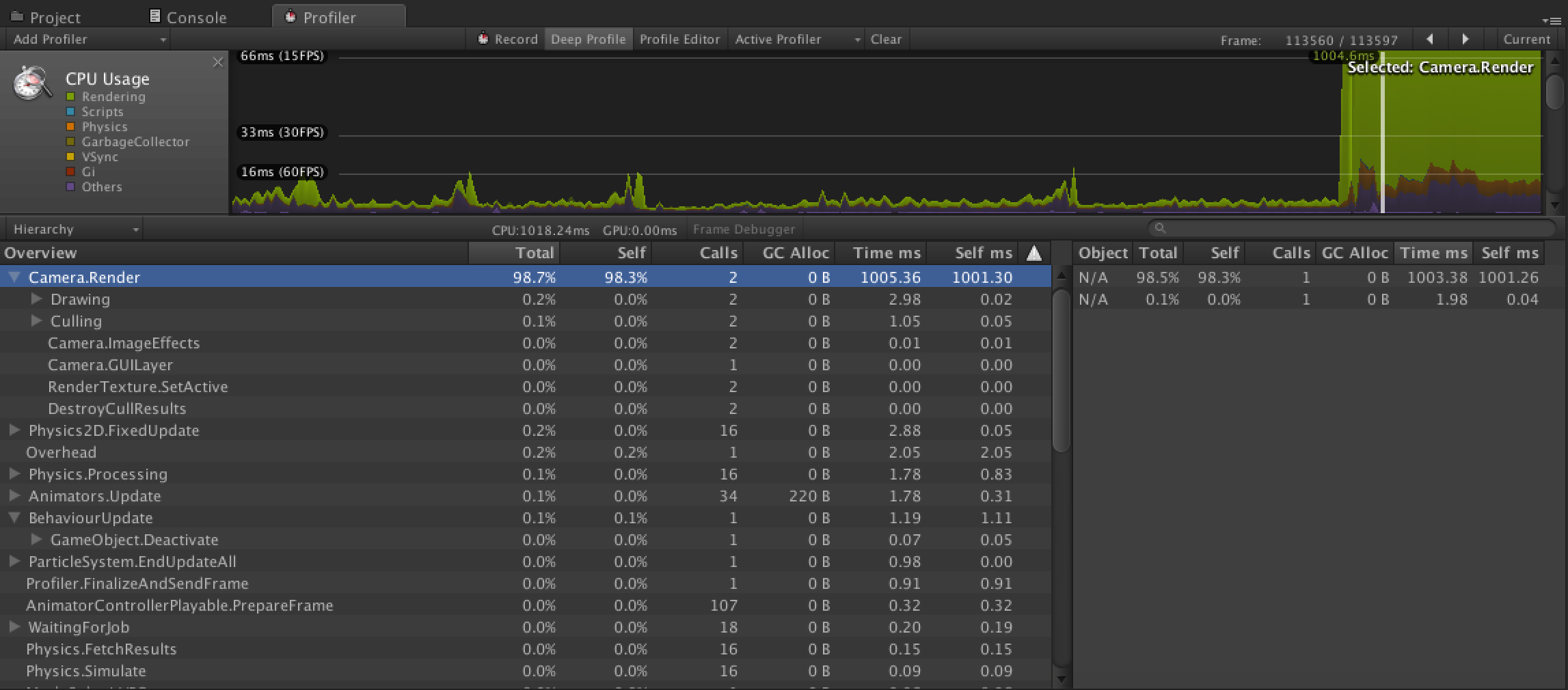The height and width of the screenshot is (690, 1568).
Task: Click the Console tab icon
Action: tap(155, 16)
